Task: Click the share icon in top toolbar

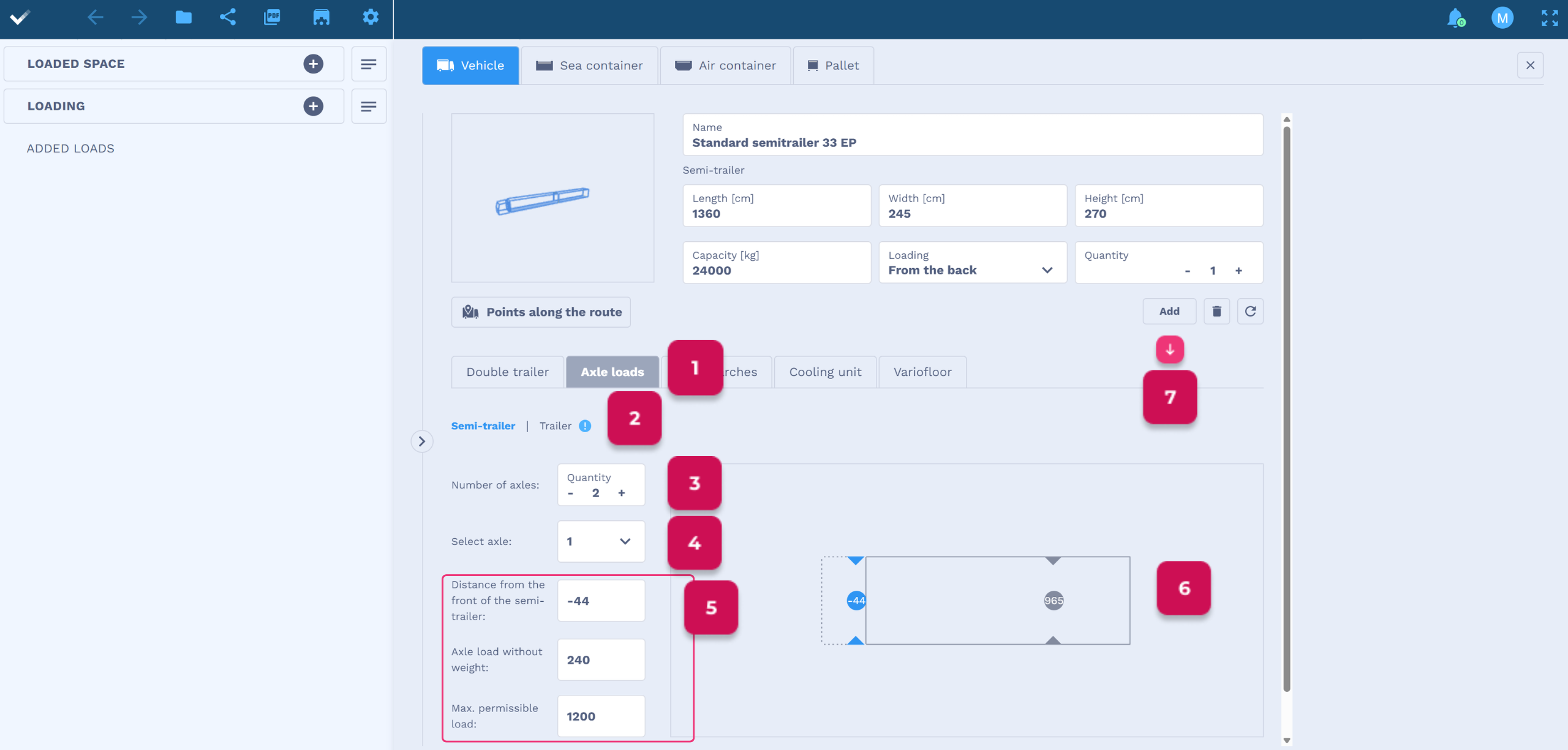Action: (x=227, y=17)
